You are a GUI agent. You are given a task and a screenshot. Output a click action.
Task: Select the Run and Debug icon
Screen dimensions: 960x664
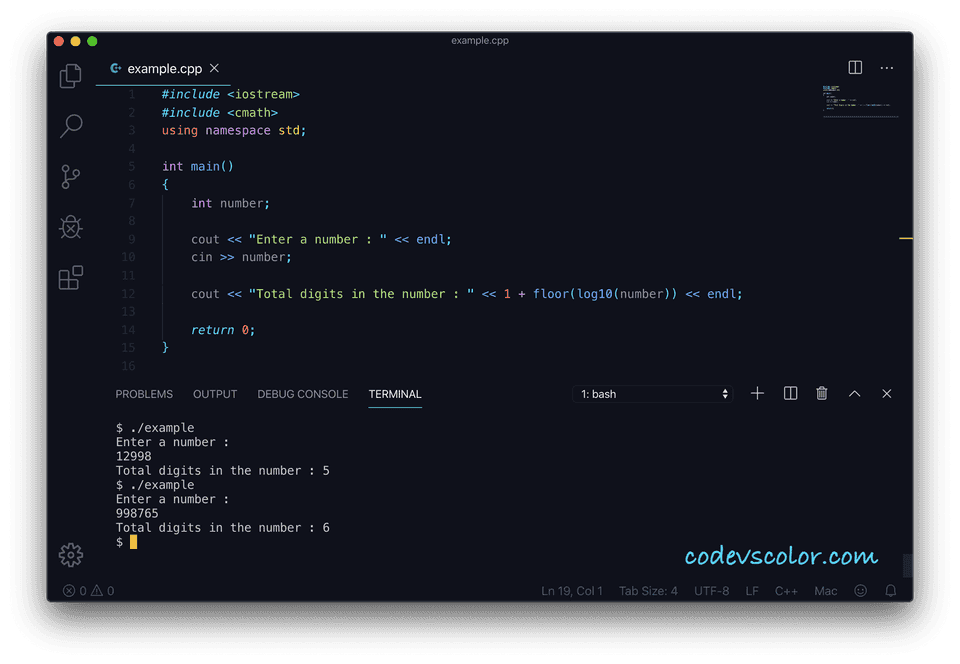point(70,227)
